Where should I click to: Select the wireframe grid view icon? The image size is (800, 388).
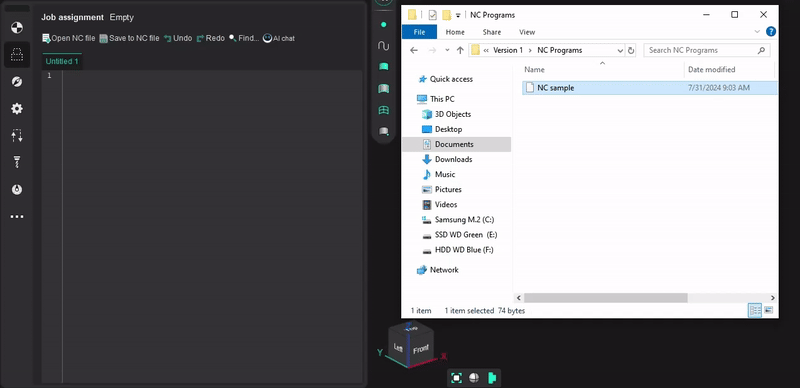click(384, 110)
